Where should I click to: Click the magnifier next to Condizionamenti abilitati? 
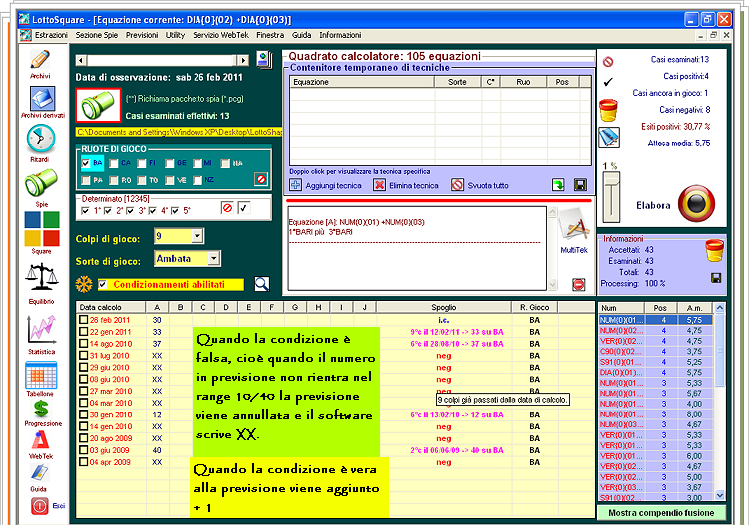click(262, 284)
